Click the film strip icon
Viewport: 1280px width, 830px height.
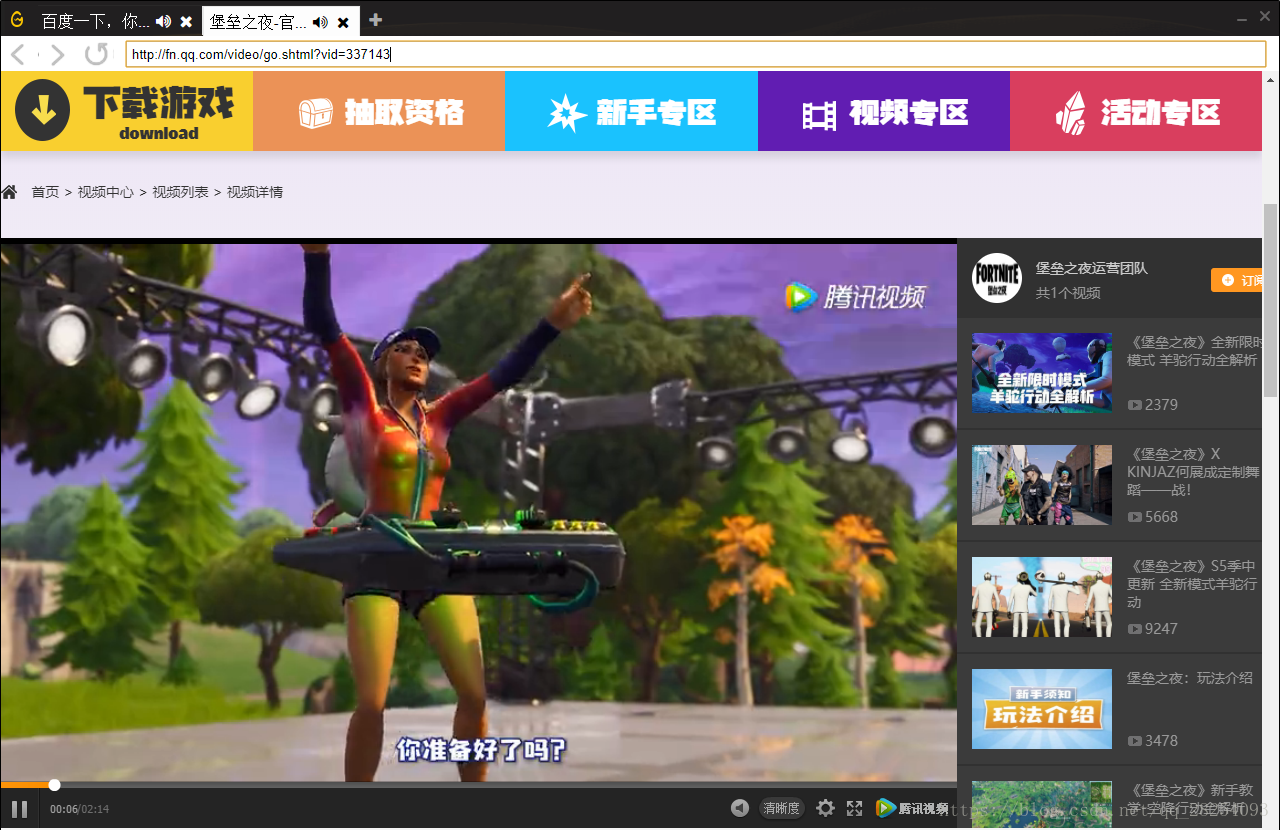click(819, 115)
